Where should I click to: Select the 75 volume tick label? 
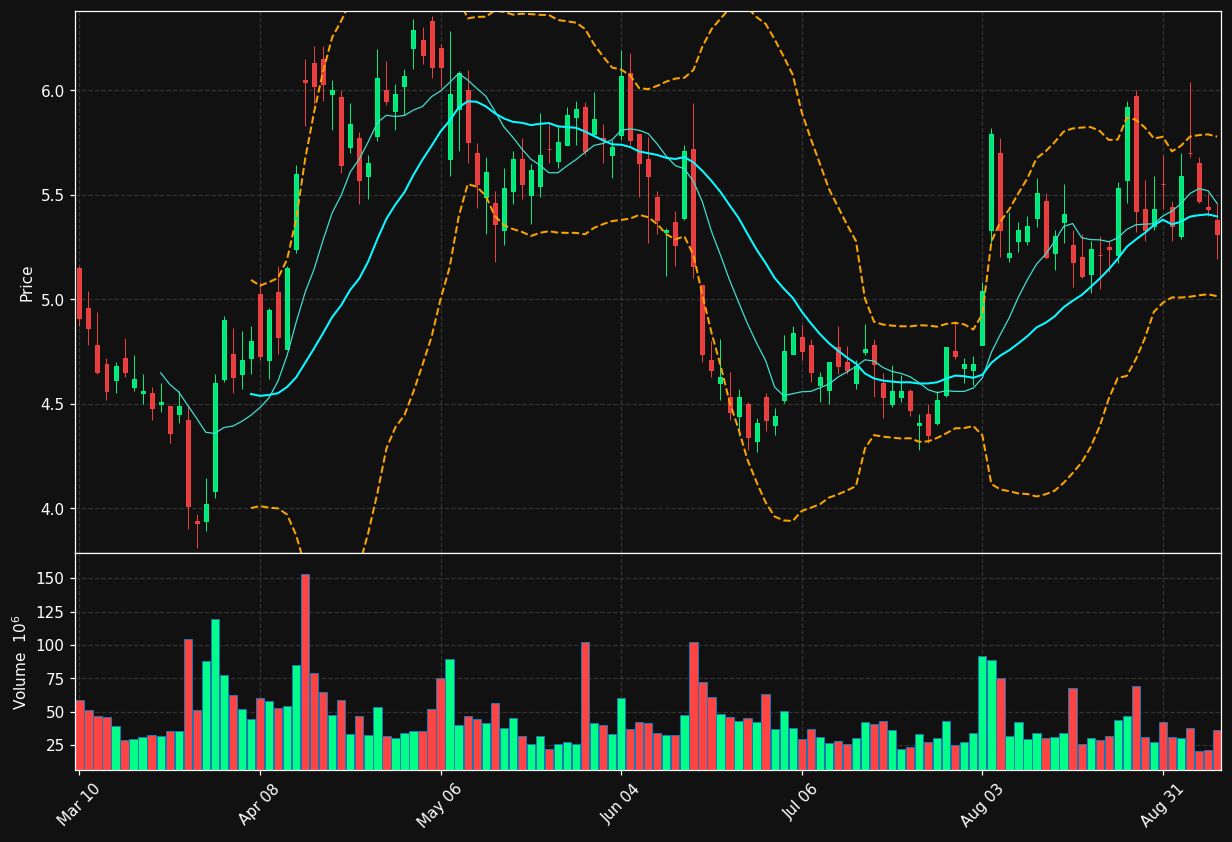pos(56,679)
